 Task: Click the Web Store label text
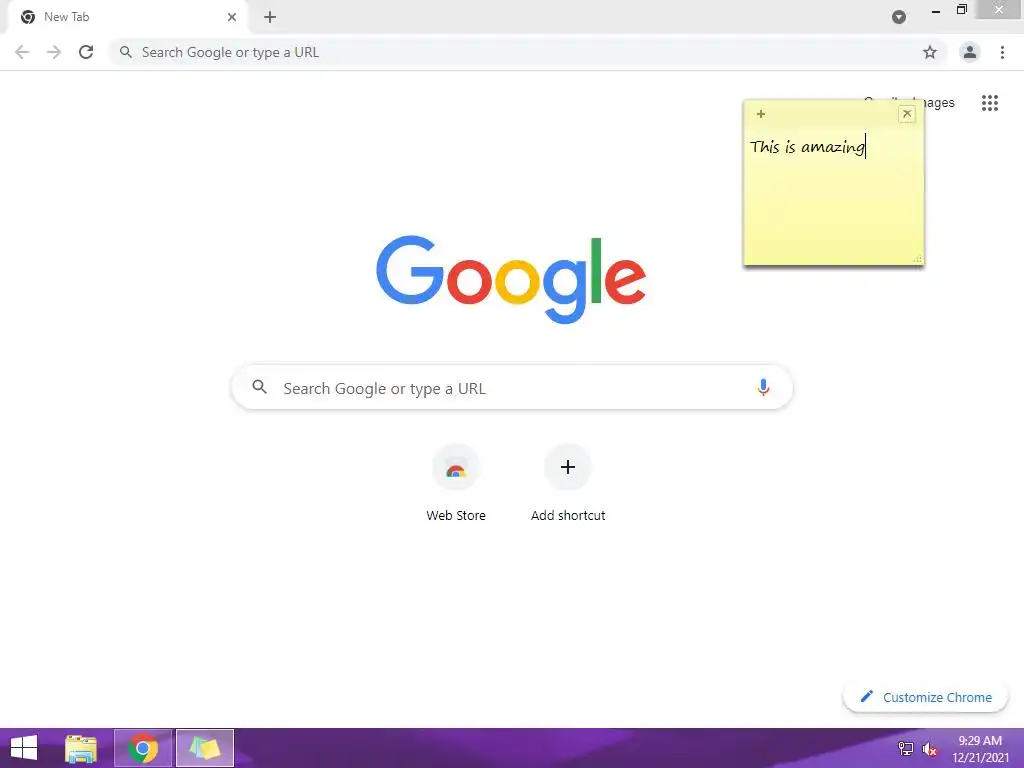point(456,515)
